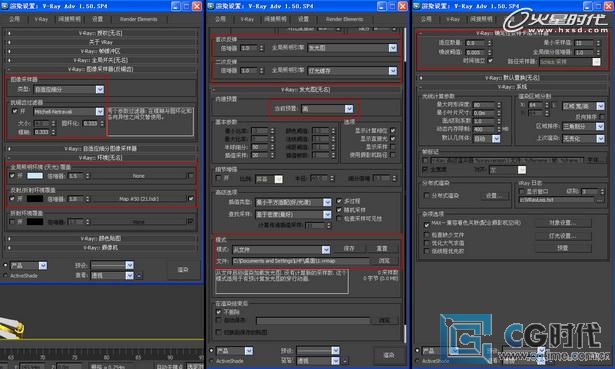The width and height of the screenshot is (615, 369).
Task: Open secondary bounce engine dropdown 灯光缓存
Action: pyautogui.click(x=352, y=71)
